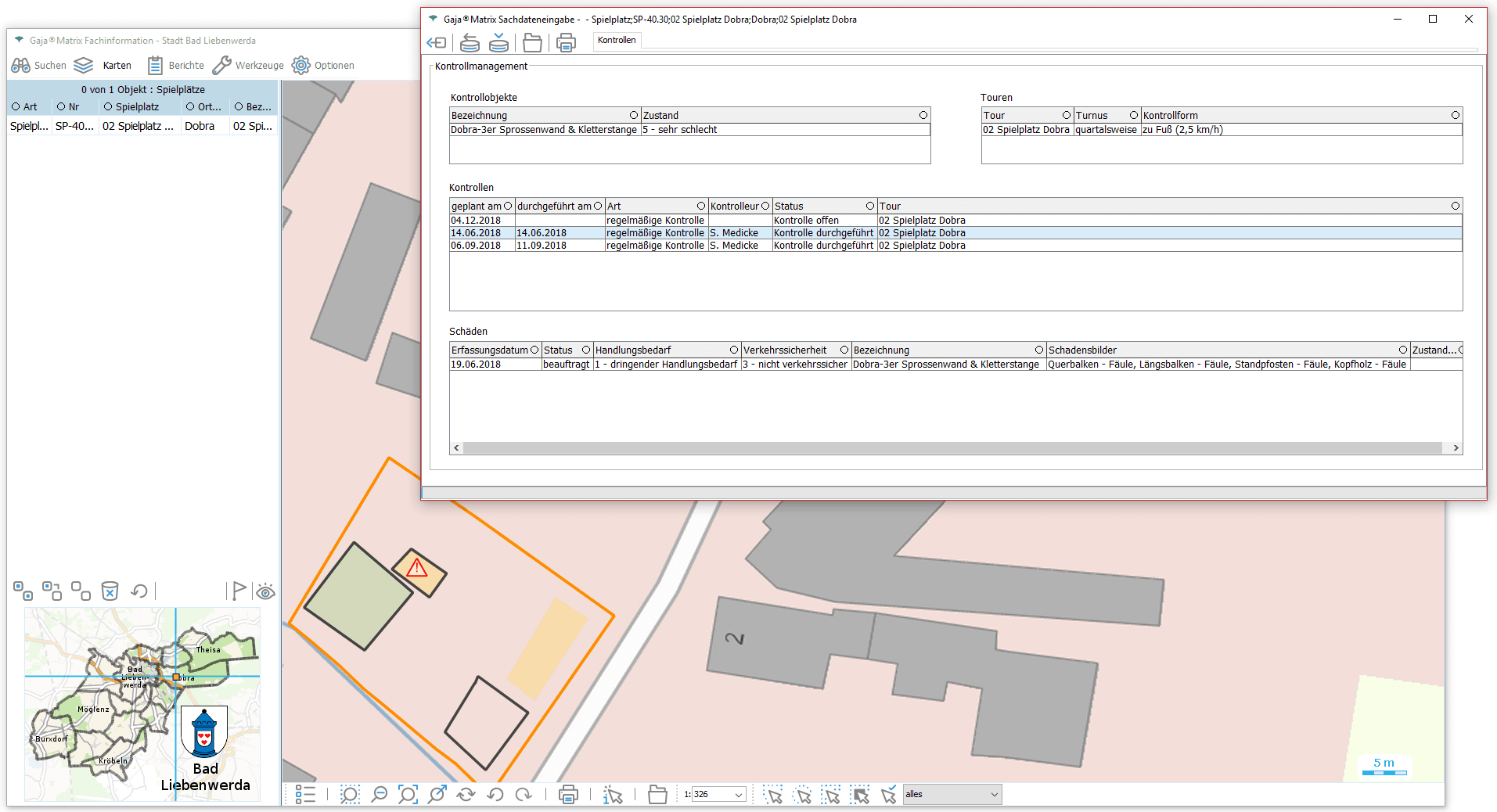The image size is (1497, 812).
Task: Click the zoom out magnifier on map toolbar
Action: pos(379,795)
